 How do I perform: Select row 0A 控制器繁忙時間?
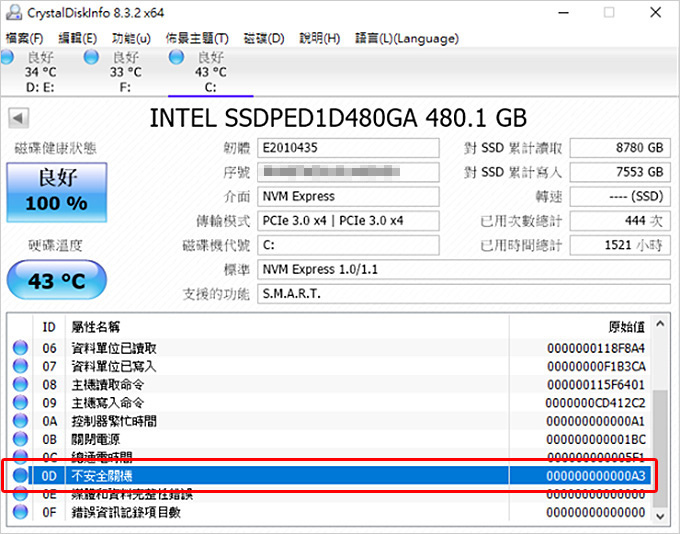point(330,421)
